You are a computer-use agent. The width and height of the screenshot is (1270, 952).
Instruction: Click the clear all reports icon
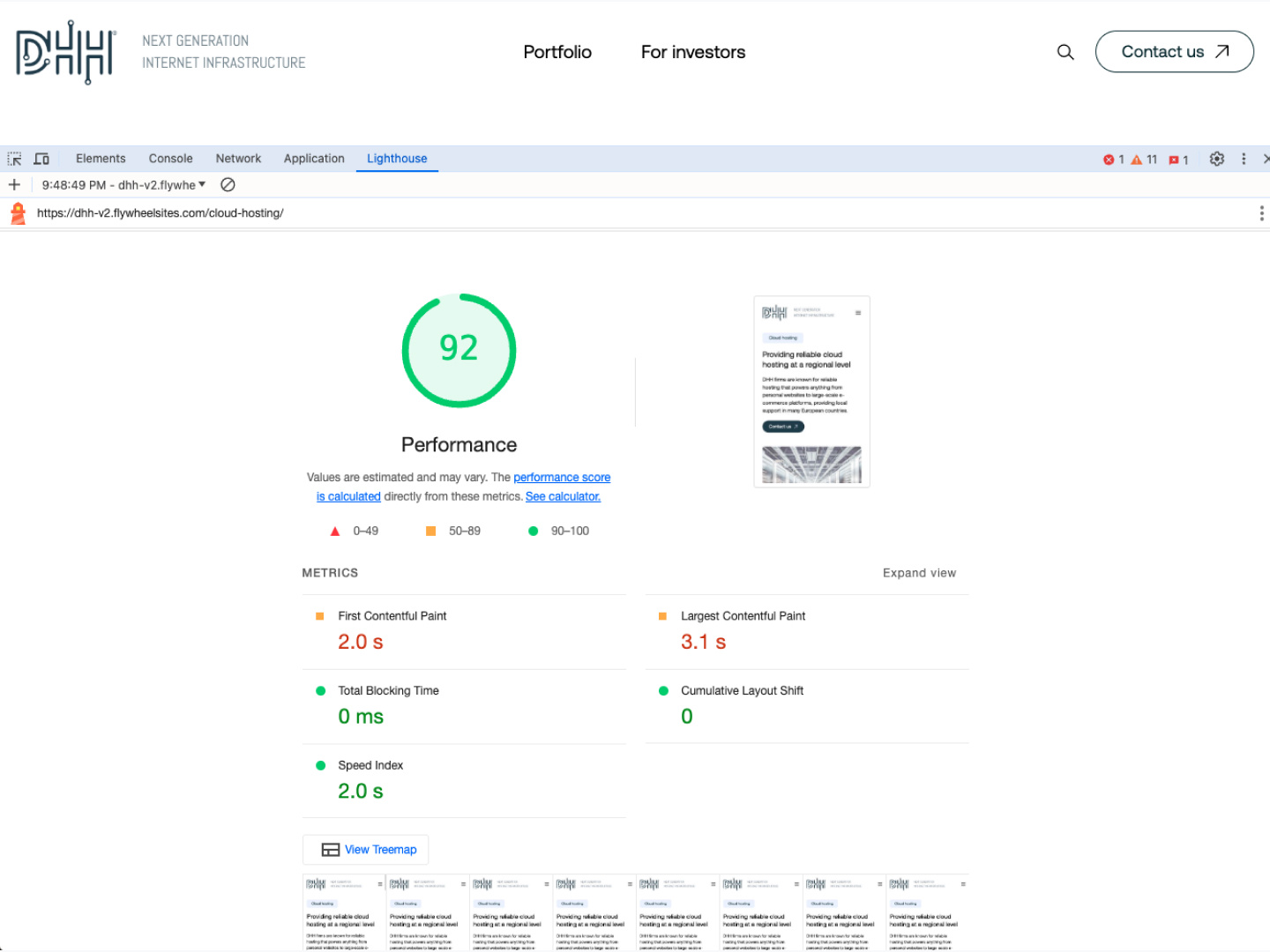point(228,184)
